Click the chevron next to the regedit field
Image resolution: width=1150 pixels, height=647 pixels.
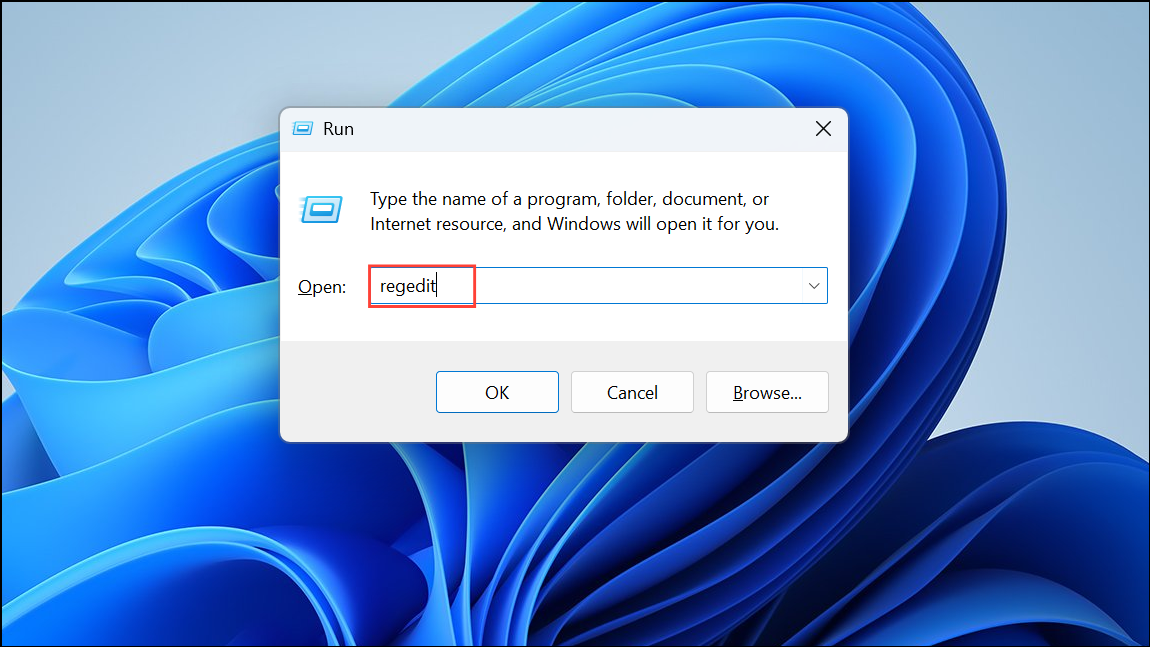813,285
